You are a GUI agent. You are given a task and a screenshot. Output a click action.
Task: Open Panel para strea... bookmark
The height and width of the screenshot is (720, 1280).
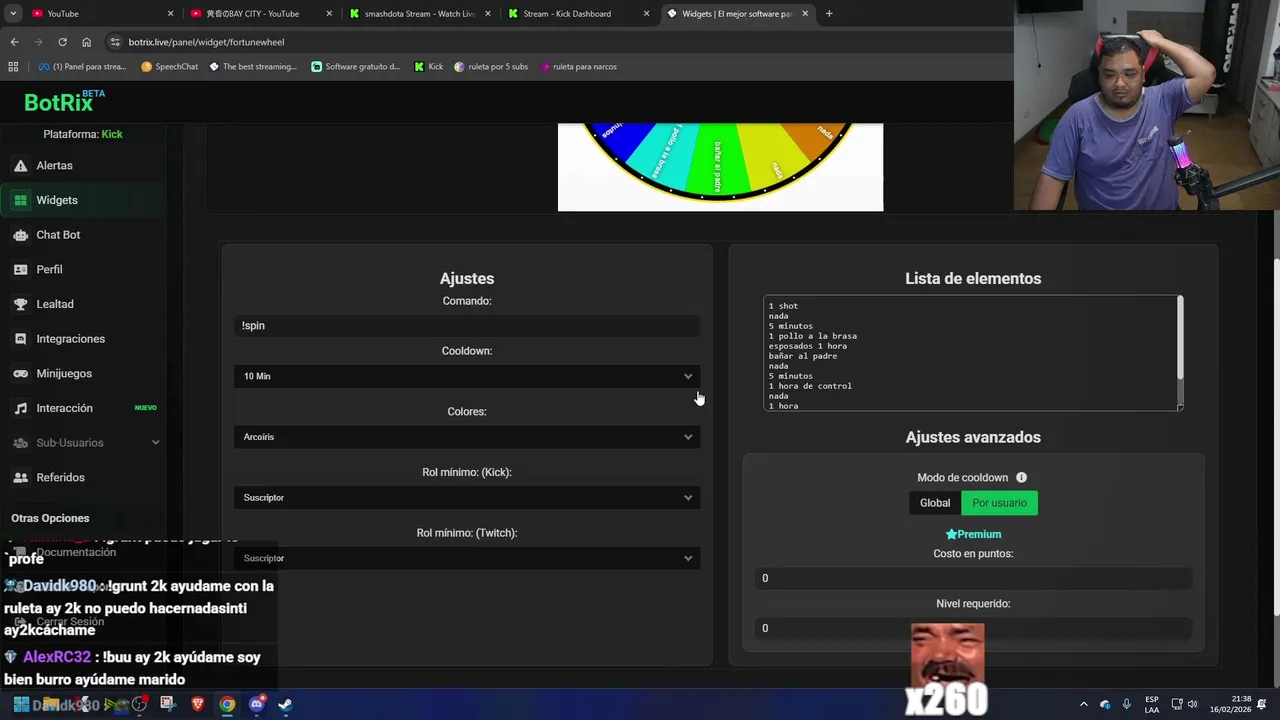[x=82, y=67]
